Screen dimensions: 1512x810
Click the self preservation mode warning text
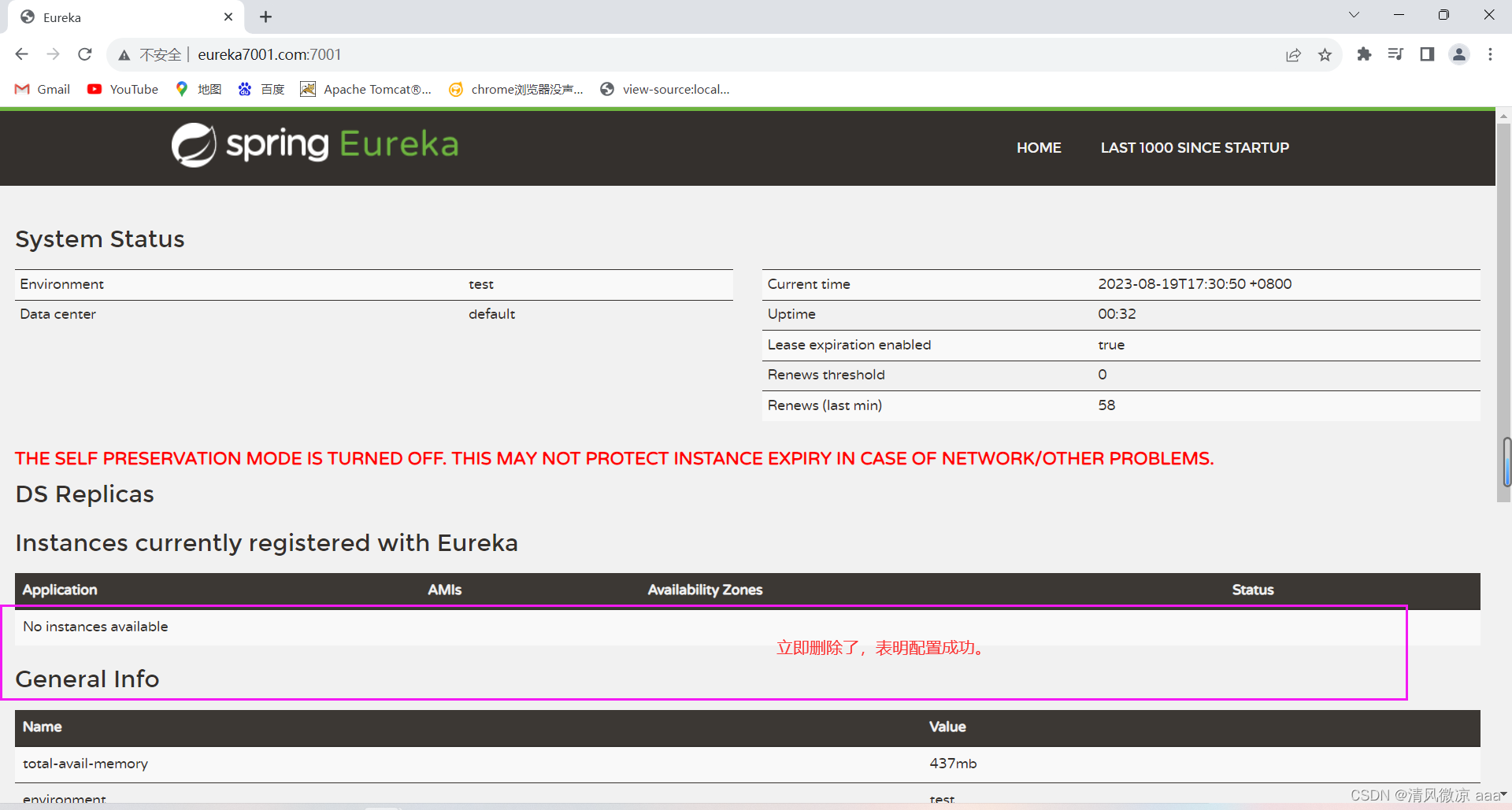(614, 458)
